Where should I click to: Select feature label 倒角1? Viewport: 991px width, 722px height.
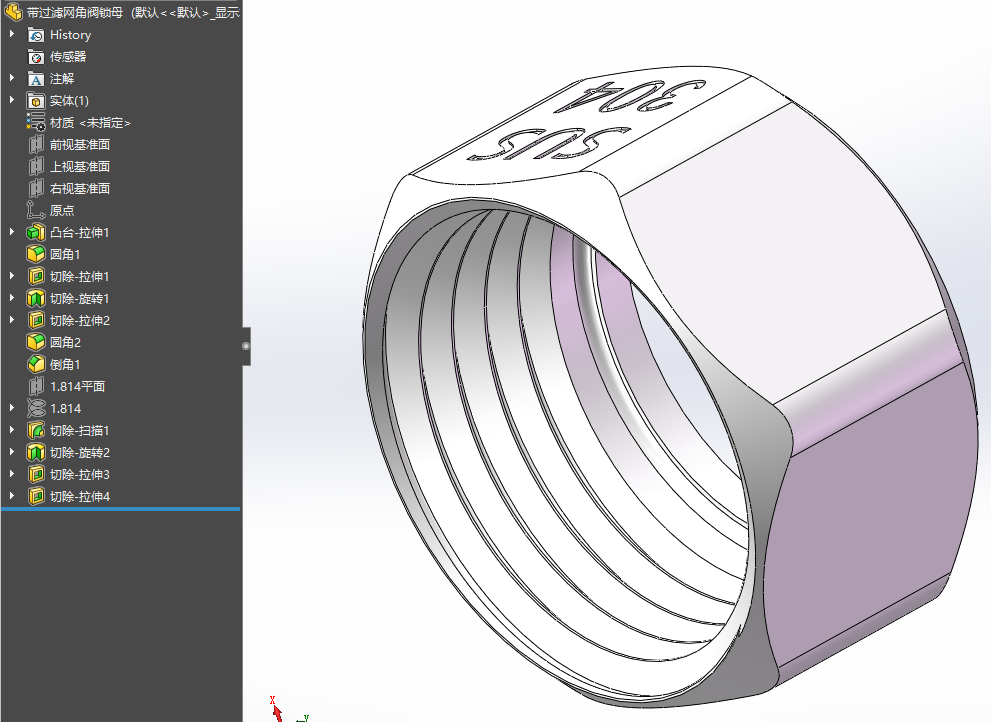[65, 364]
